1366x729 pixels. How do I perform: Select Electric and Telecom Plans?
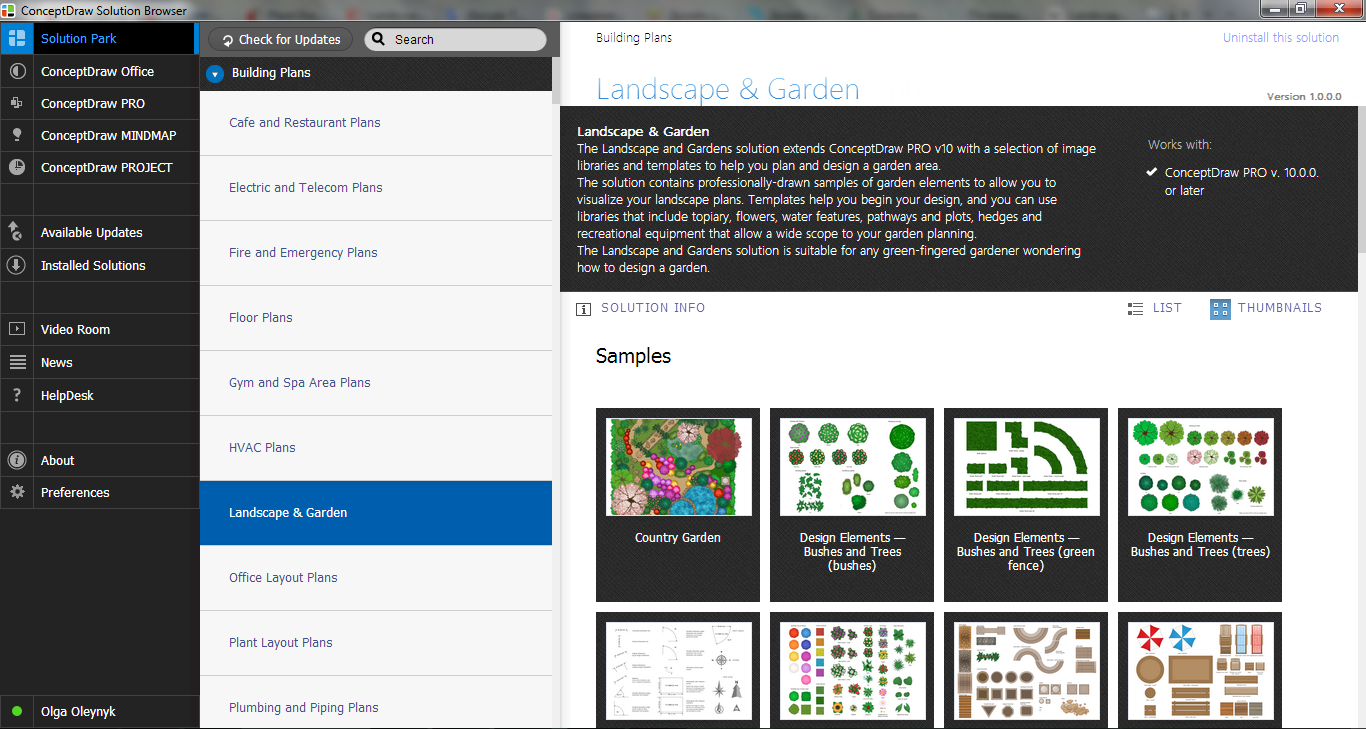376,188
